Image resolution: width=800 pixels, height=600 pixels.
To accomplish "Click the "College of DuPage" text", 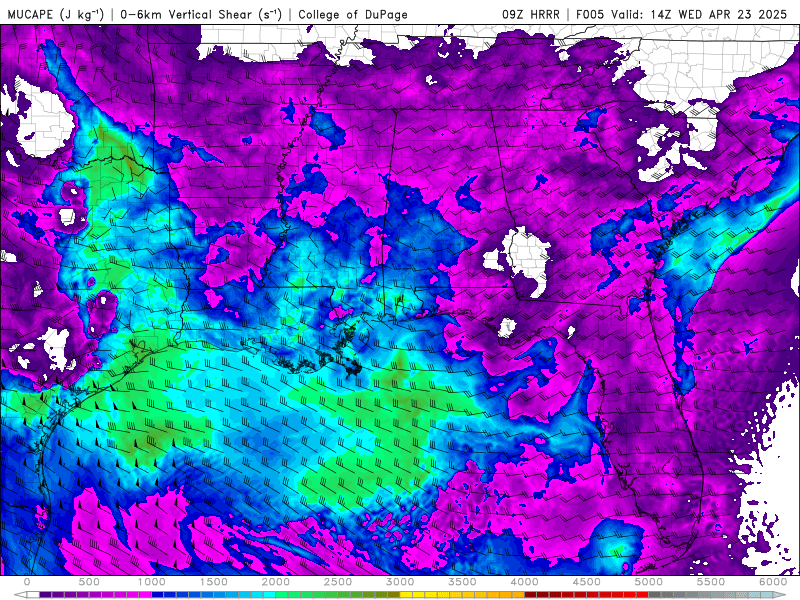I will click(x=353, y=14).
